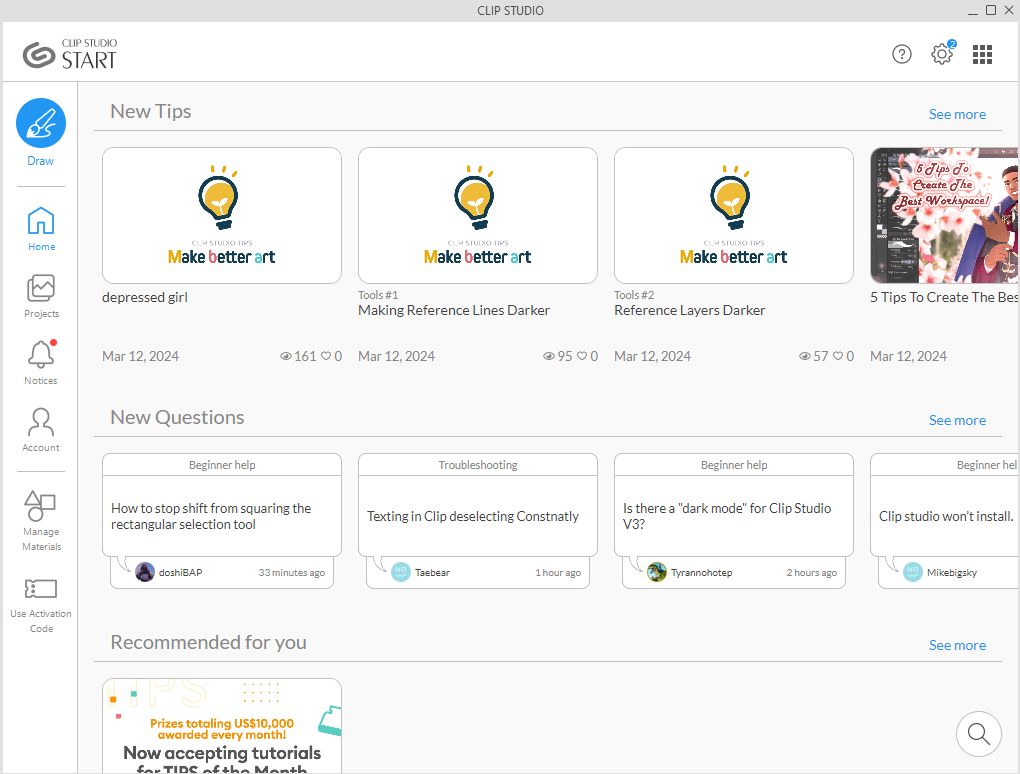Click the '1 hour ago' timestamp
1020x774 pixels.
click(558, 572)
